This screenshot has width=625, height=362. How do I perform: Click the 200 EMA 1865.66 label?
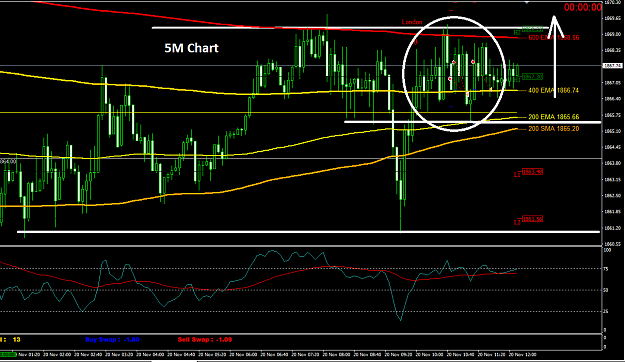pyautogui.click(x=554, y=117)
